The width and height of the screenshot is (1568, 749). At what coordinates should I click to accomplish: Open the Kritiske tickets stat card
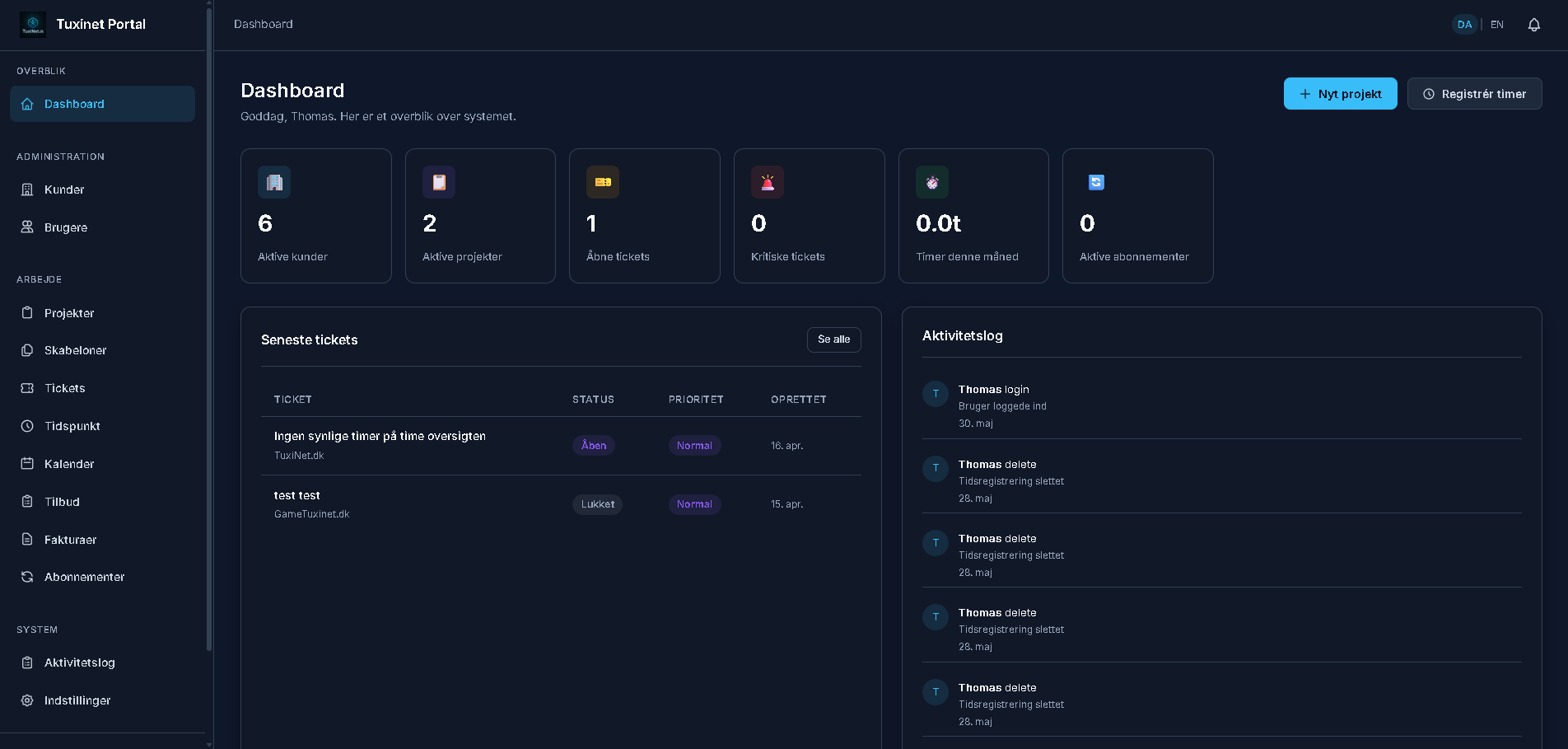810,216
